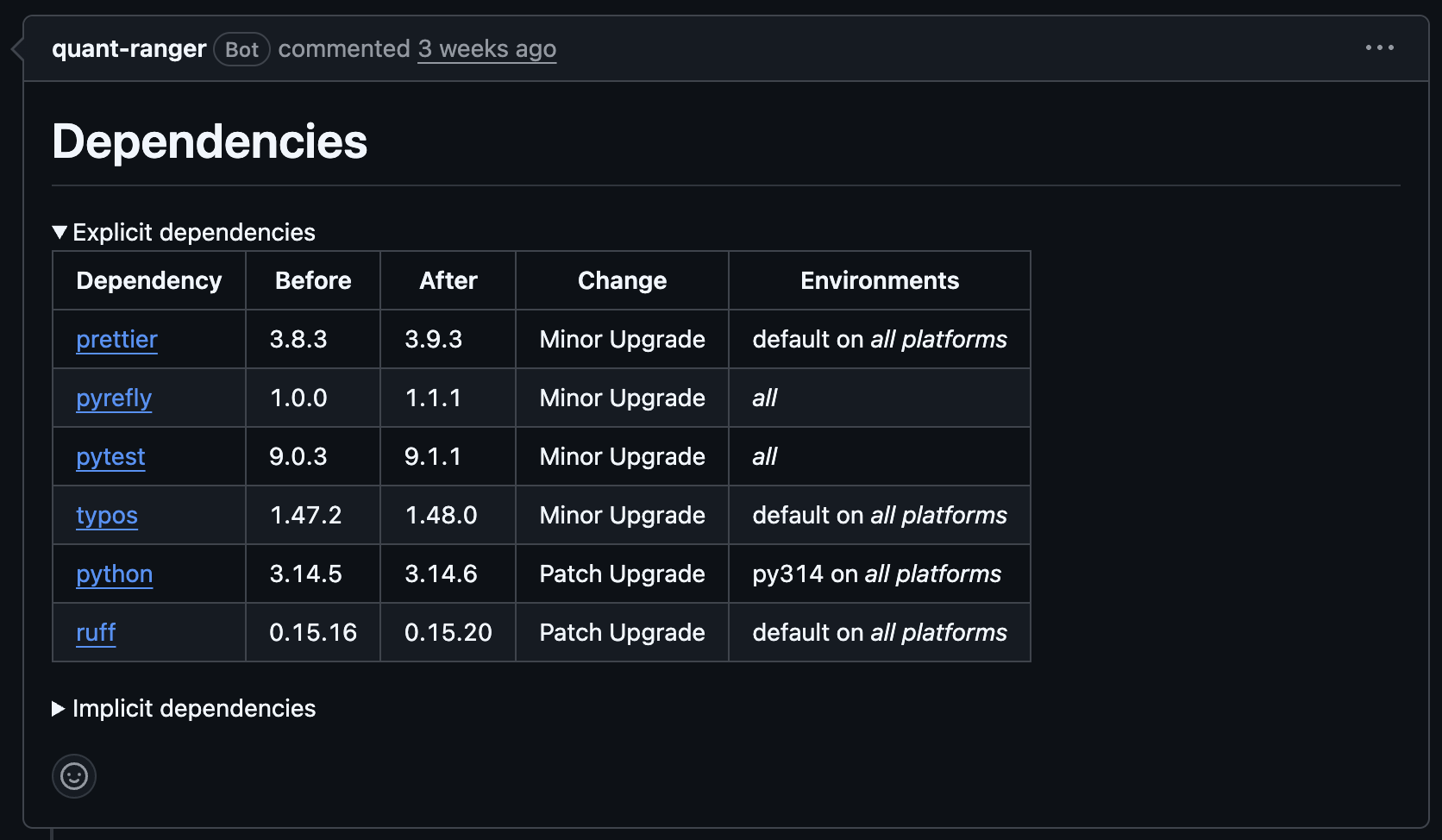
Task: Open the ruff dependency link
Action: tap(96, 633)
